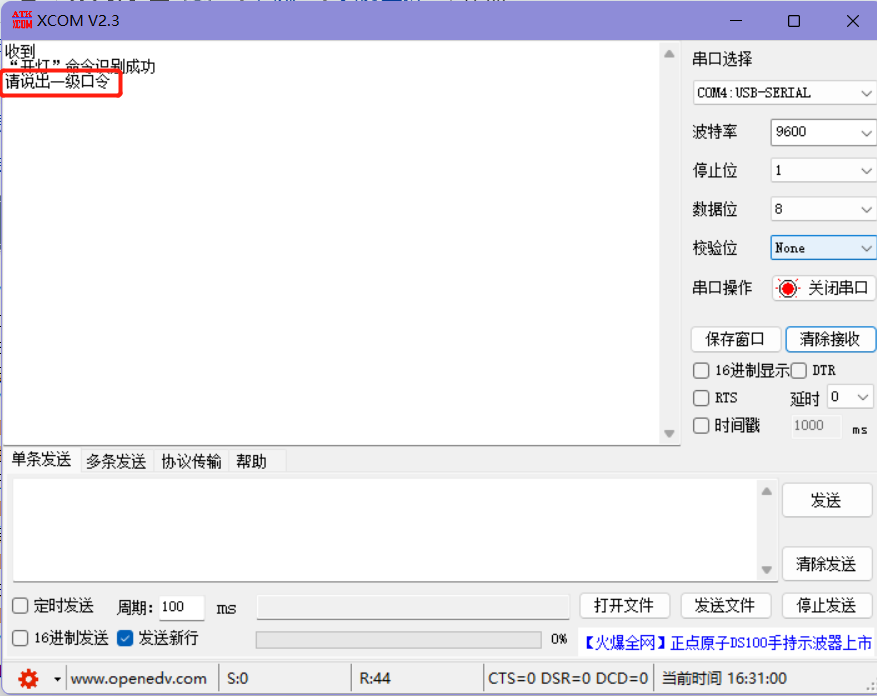Image resolution: width=877 pixels, height=696 pixels.
Task: Minimize the XCOM V2.3 window
Action: [x=736, y=21]
